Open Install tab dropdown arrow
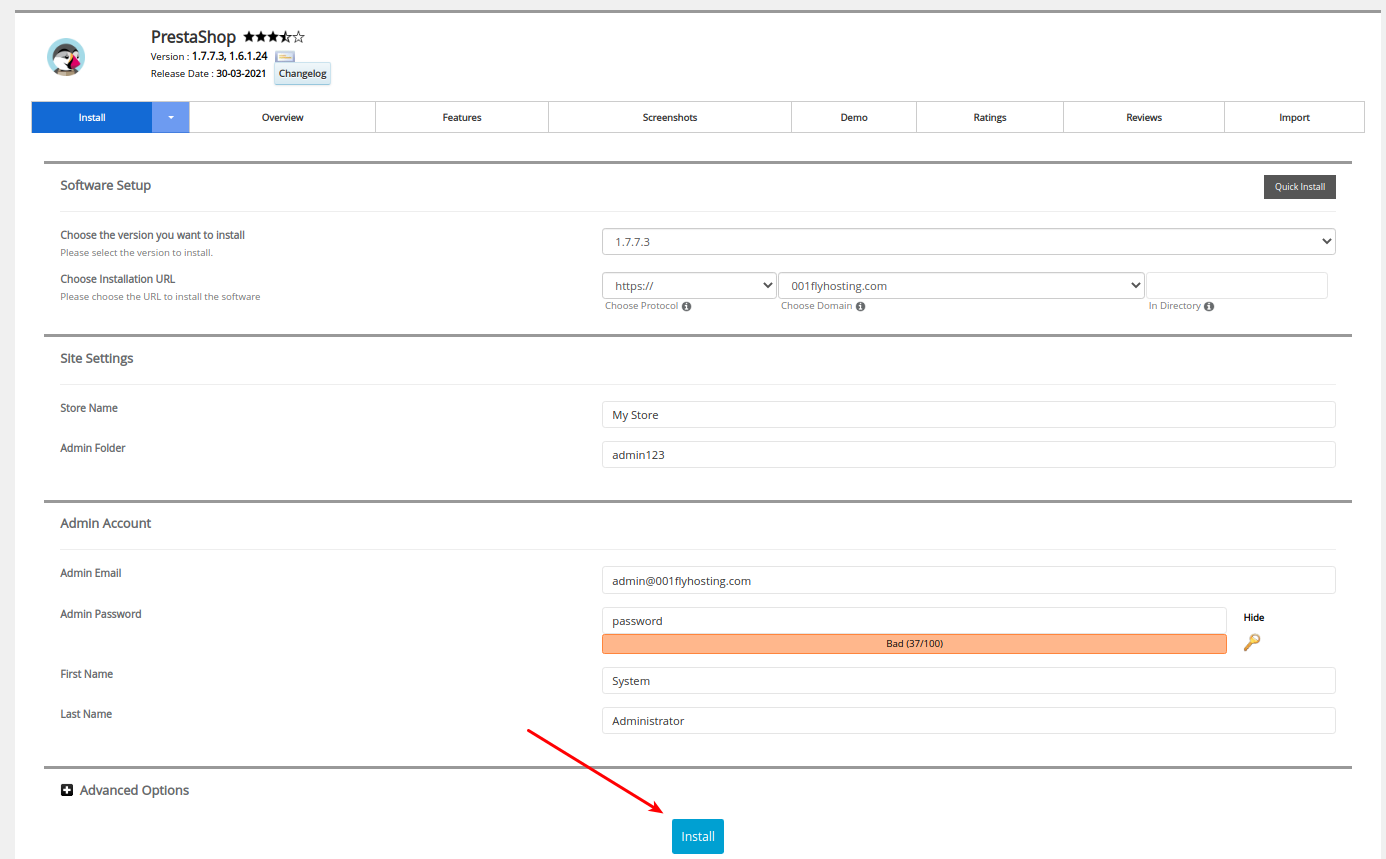 [171, 117]
